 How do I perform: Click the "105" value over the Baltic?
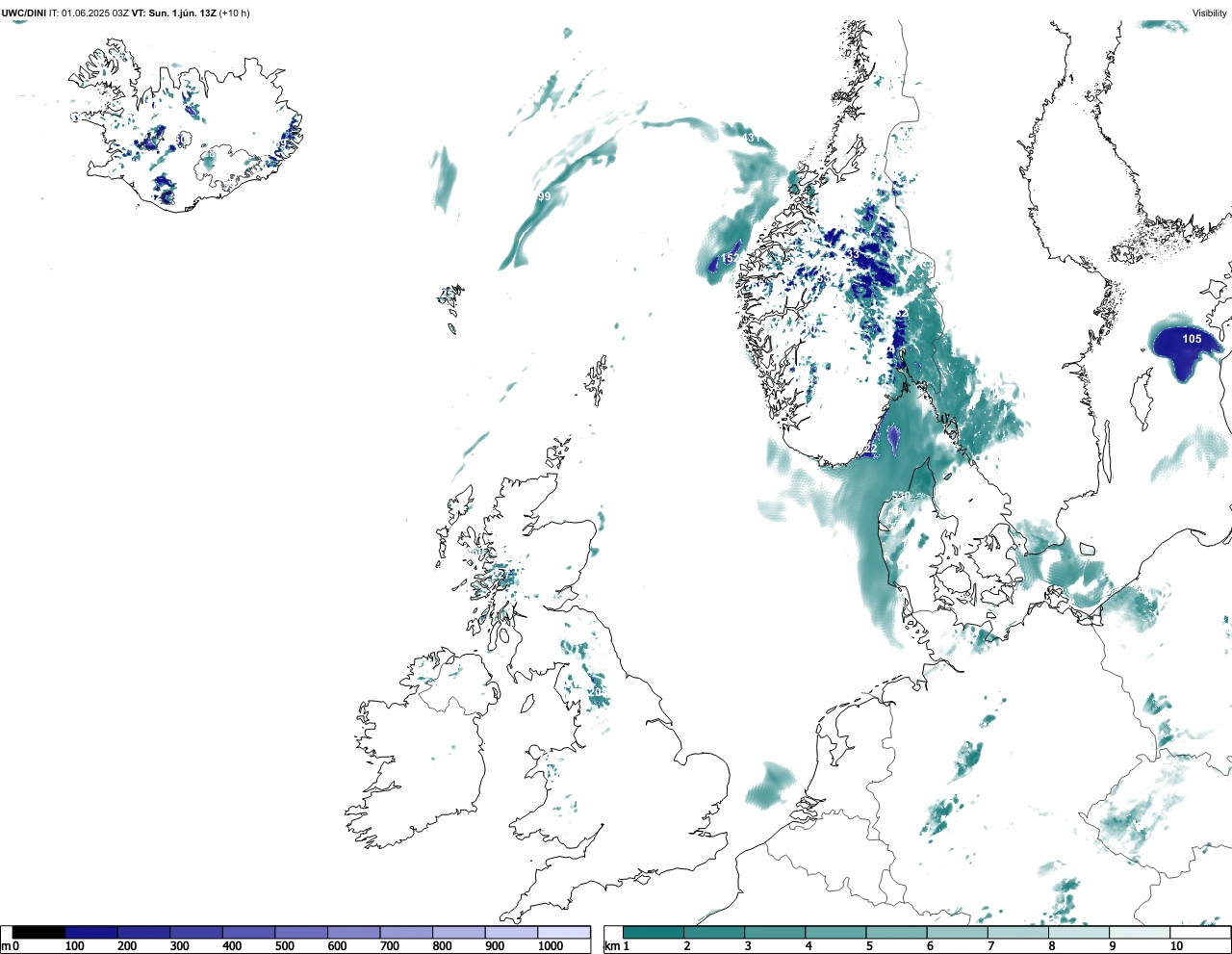(1192, 339)
